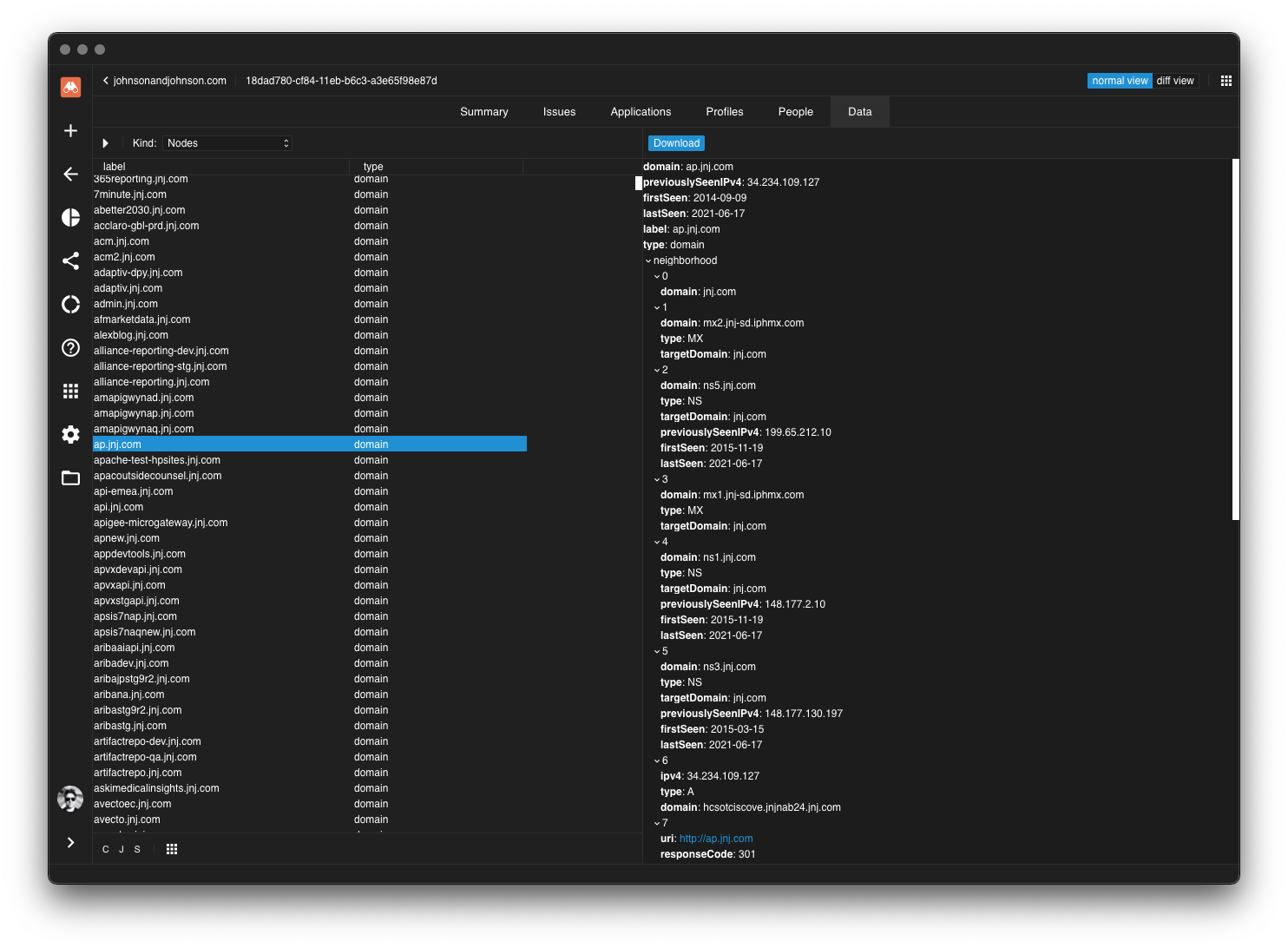
Task: Click the C button below the table
Action: (106, 849)
